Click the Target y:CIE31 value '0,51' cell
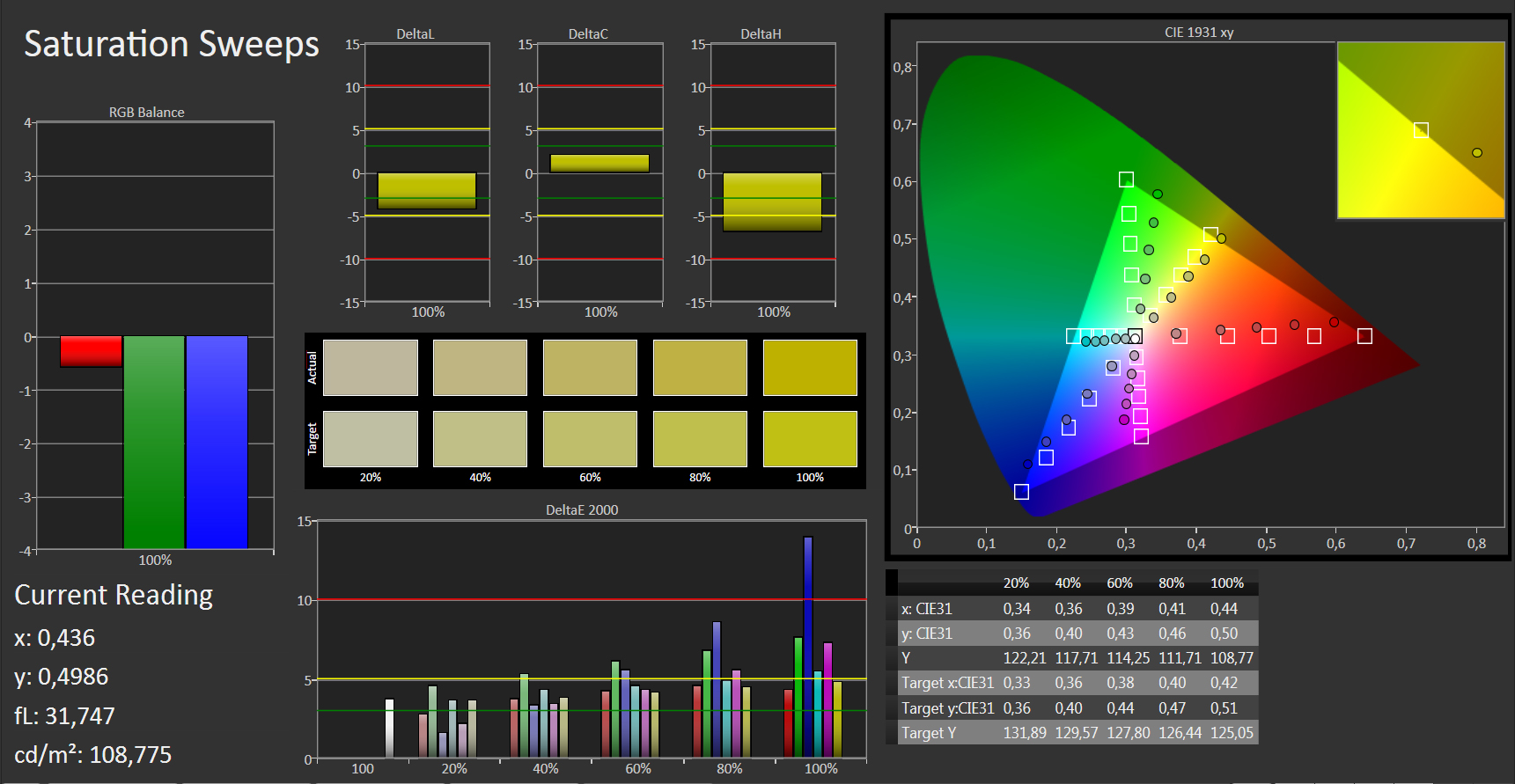This screenshot has height=784, width=1515. 1224,708
